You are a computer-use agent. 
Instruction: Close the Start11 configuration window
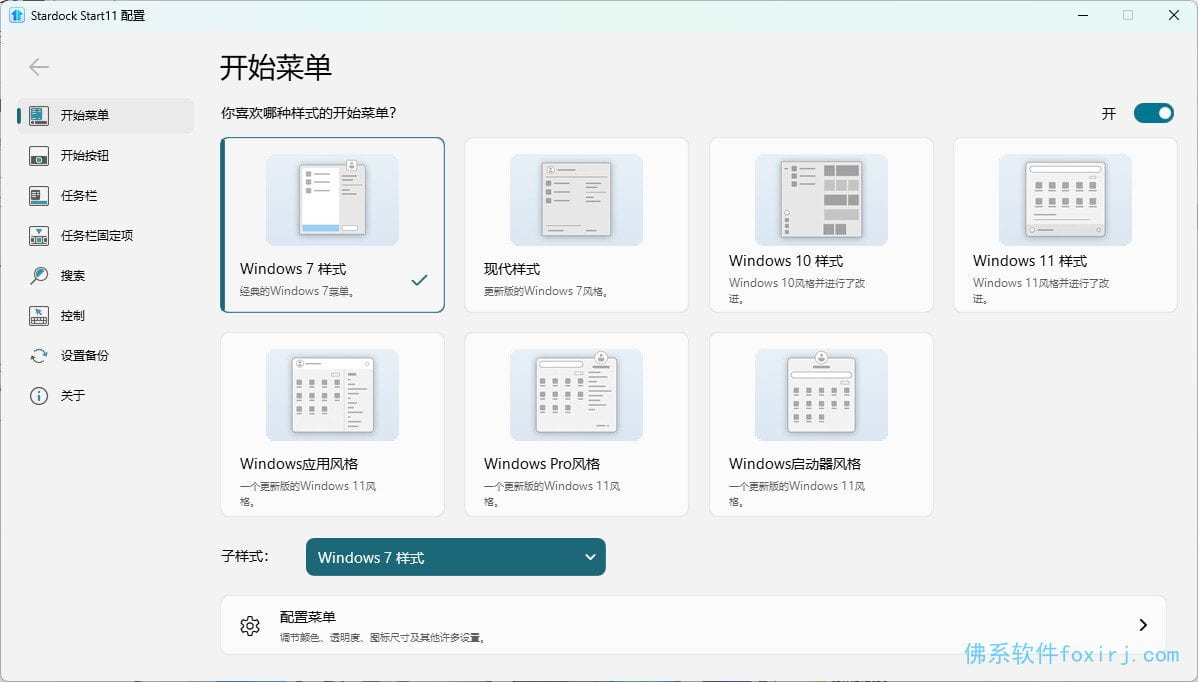1174,15
